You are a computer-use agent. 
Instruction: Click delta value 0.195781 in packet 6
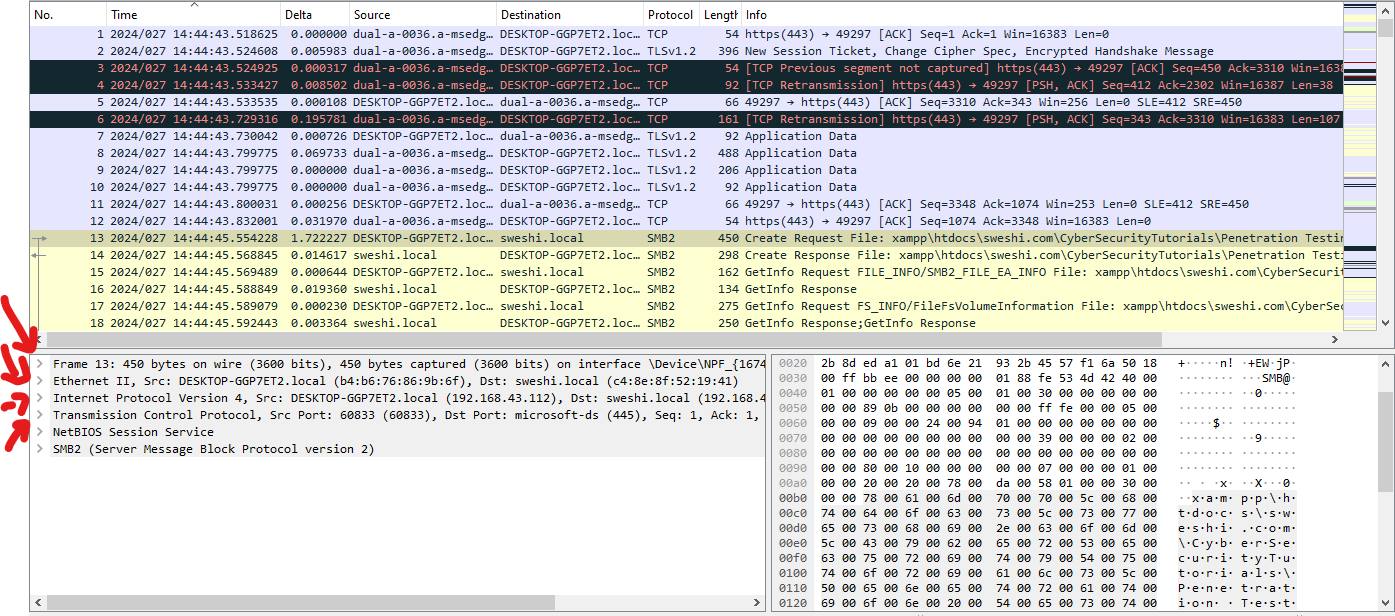[x=319, y=119]
